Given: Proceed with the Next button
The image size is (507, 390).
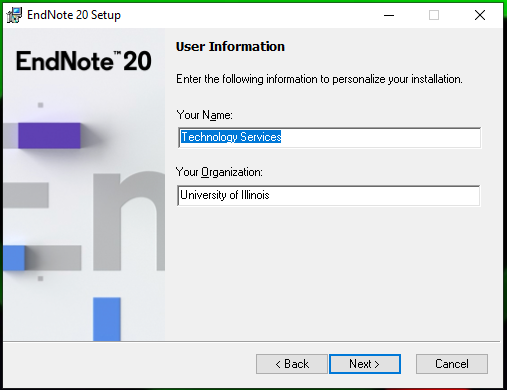Looking at the screenshot, I should [x=365, y=364].
